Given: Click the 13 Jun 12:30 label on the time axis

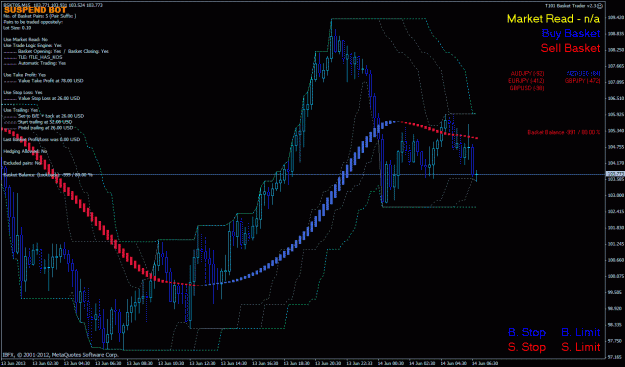Looking at the screenshot, I should point(202,363).
